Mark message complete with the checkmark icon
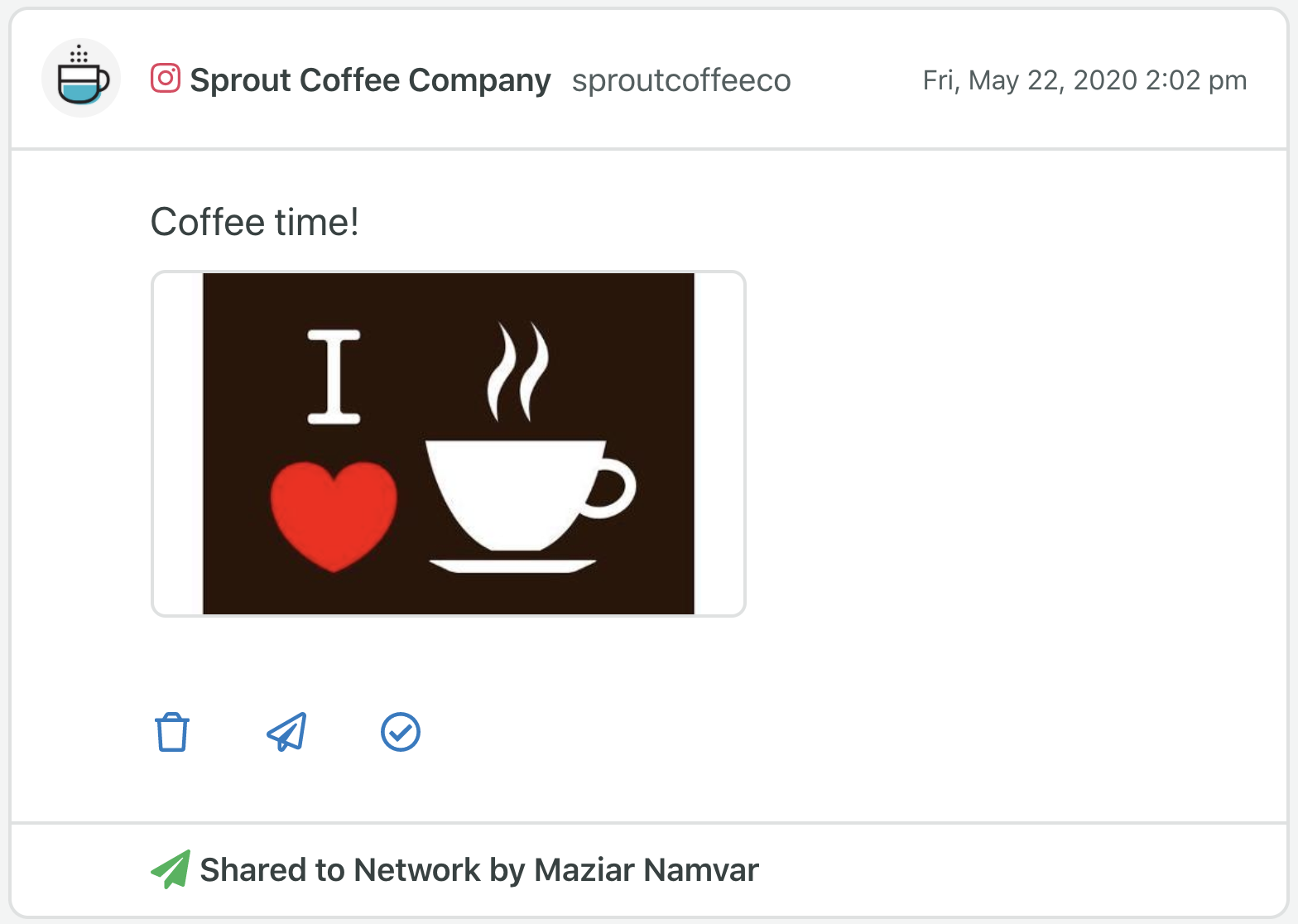The height and width of the screenshot is (924, 1298). (401, 732)
